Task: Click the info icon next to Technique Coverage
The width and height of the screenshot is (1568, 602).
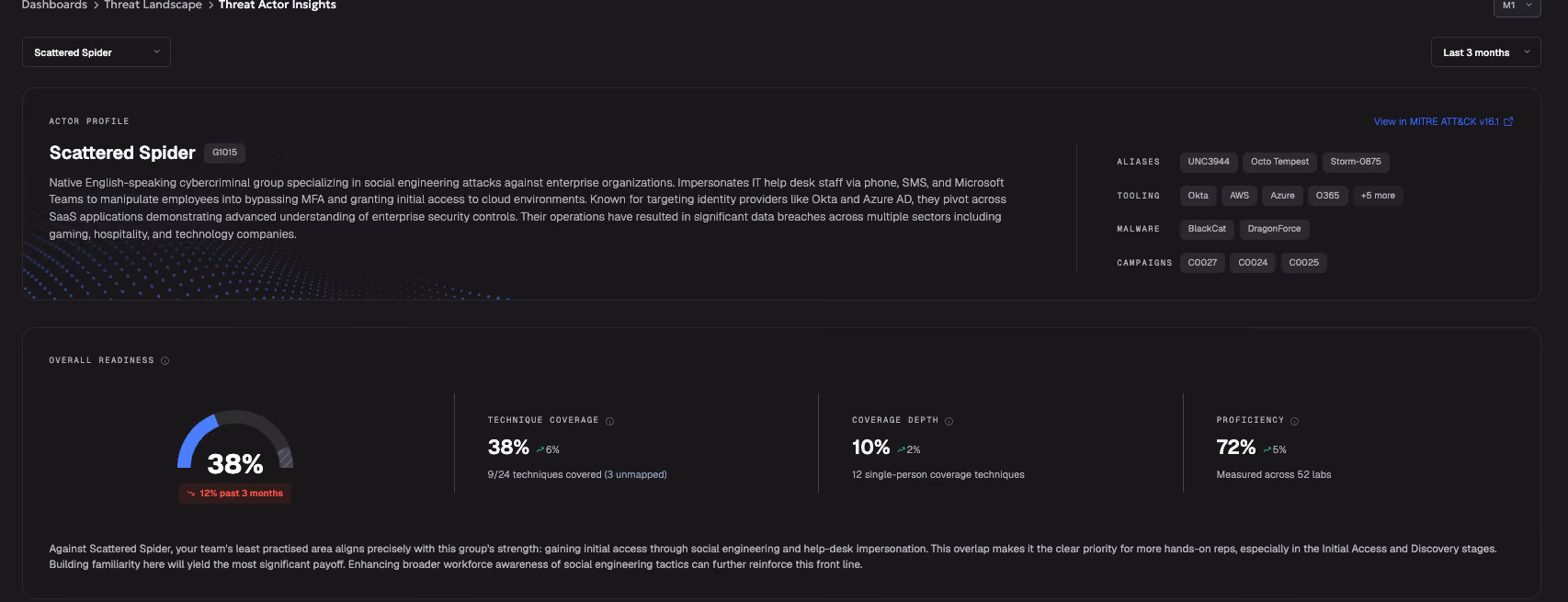Action: coord(609,421)
